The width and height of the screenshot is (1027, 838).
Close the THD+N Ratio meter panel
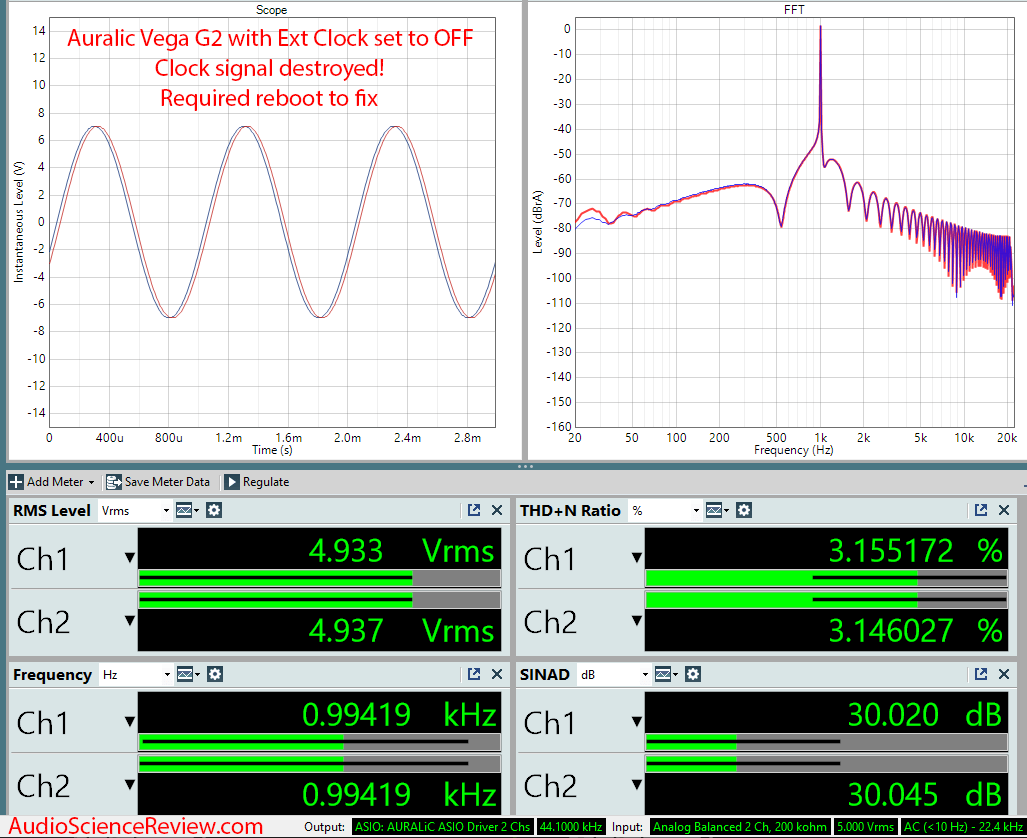coord(1004,510)
